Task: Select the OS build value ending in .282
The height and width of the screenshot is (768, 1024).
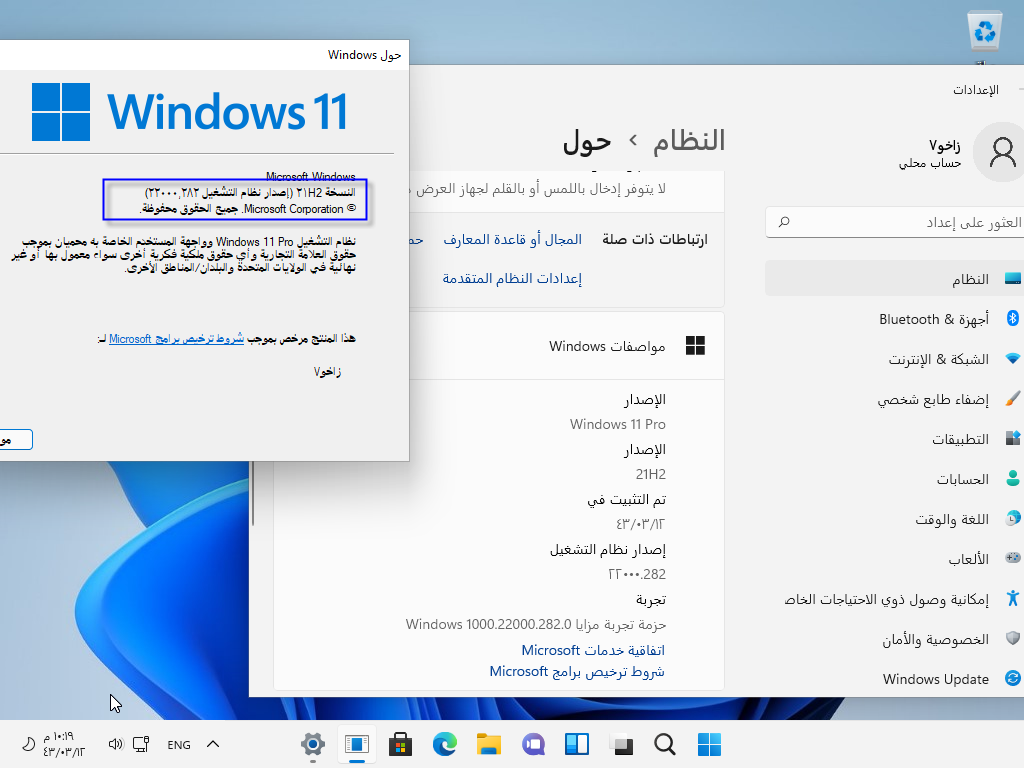Action: click(637, 574)
